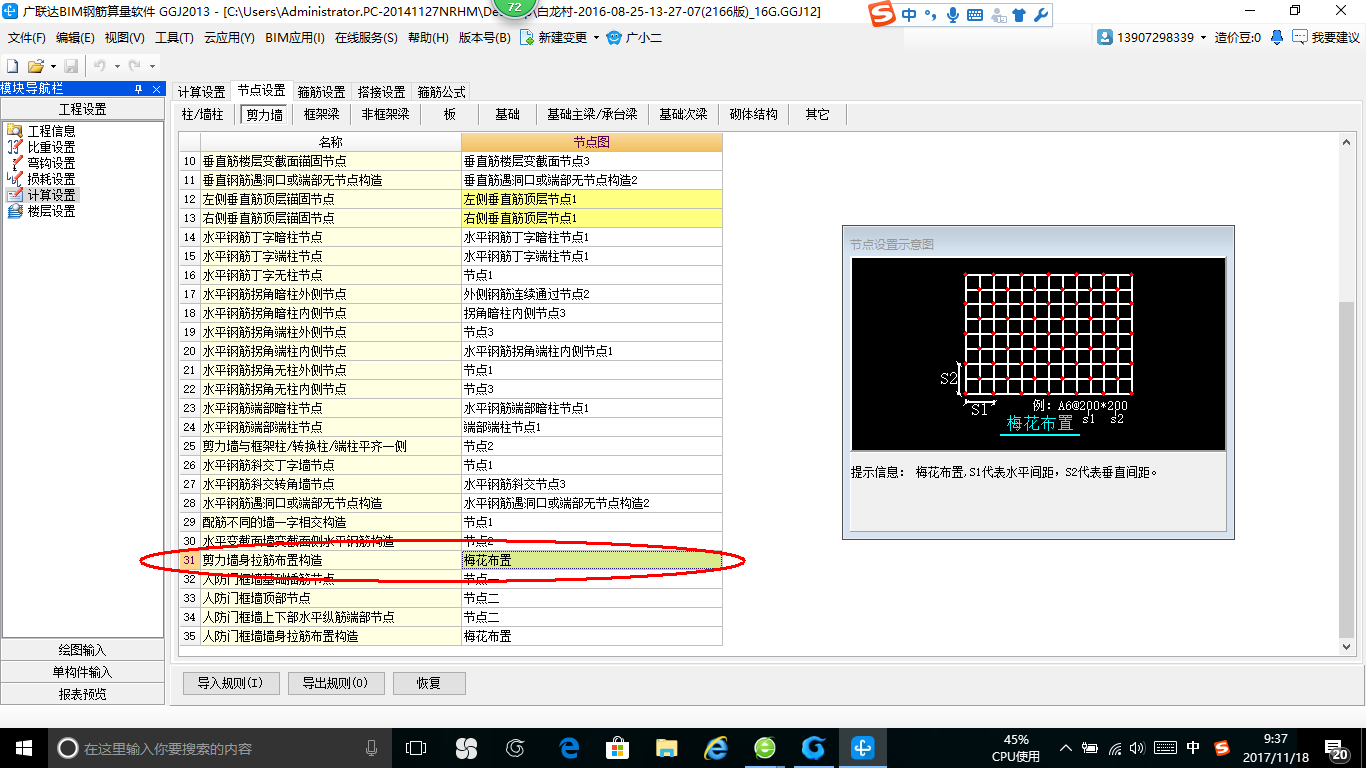The width and height of the screenshot is (1366, 768).
Task: Expand the account 13907298339 dropdown
Action: coord(1204,38)
